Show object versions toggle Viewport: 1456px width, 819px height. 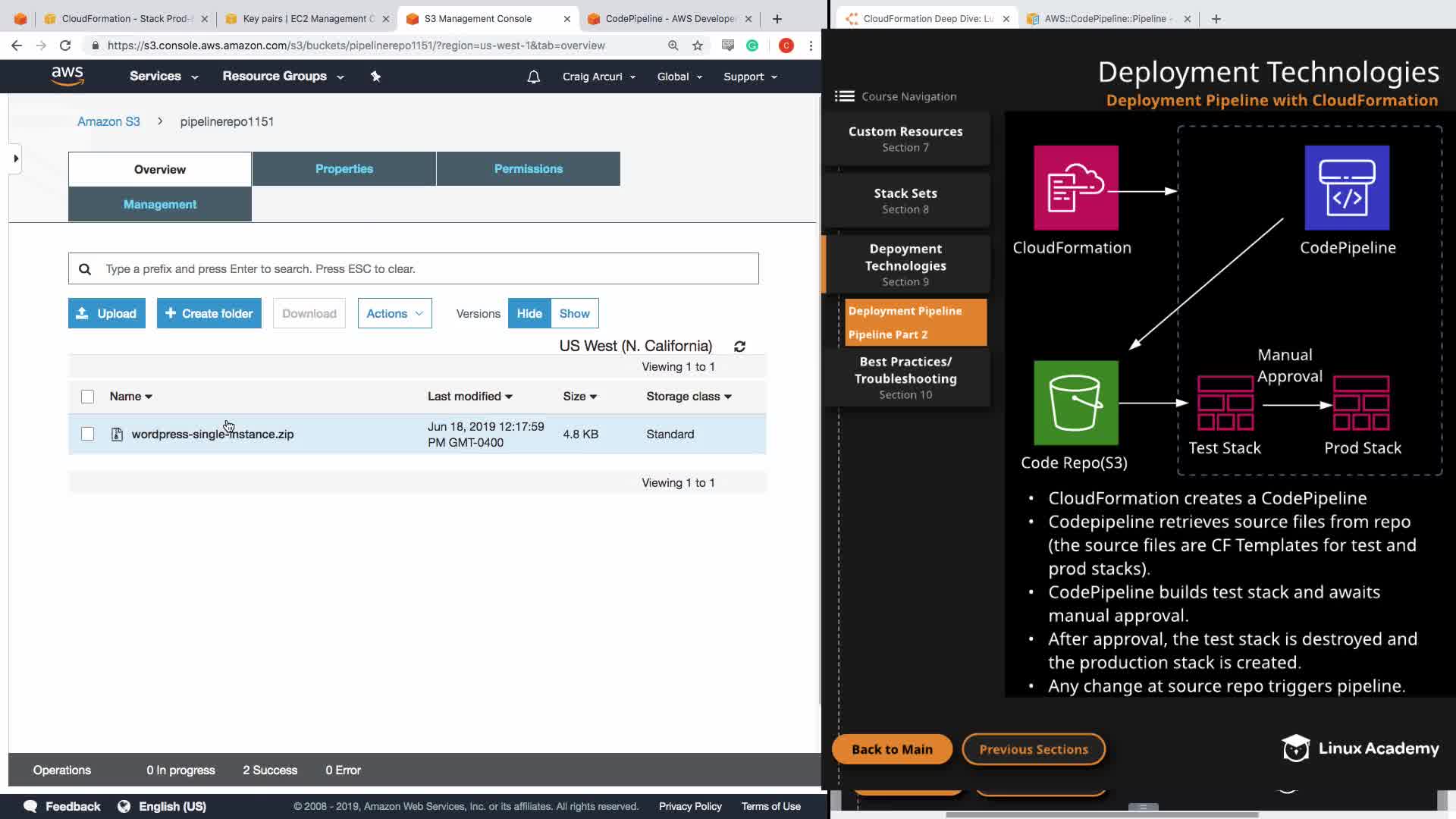[x=574, y=313]
